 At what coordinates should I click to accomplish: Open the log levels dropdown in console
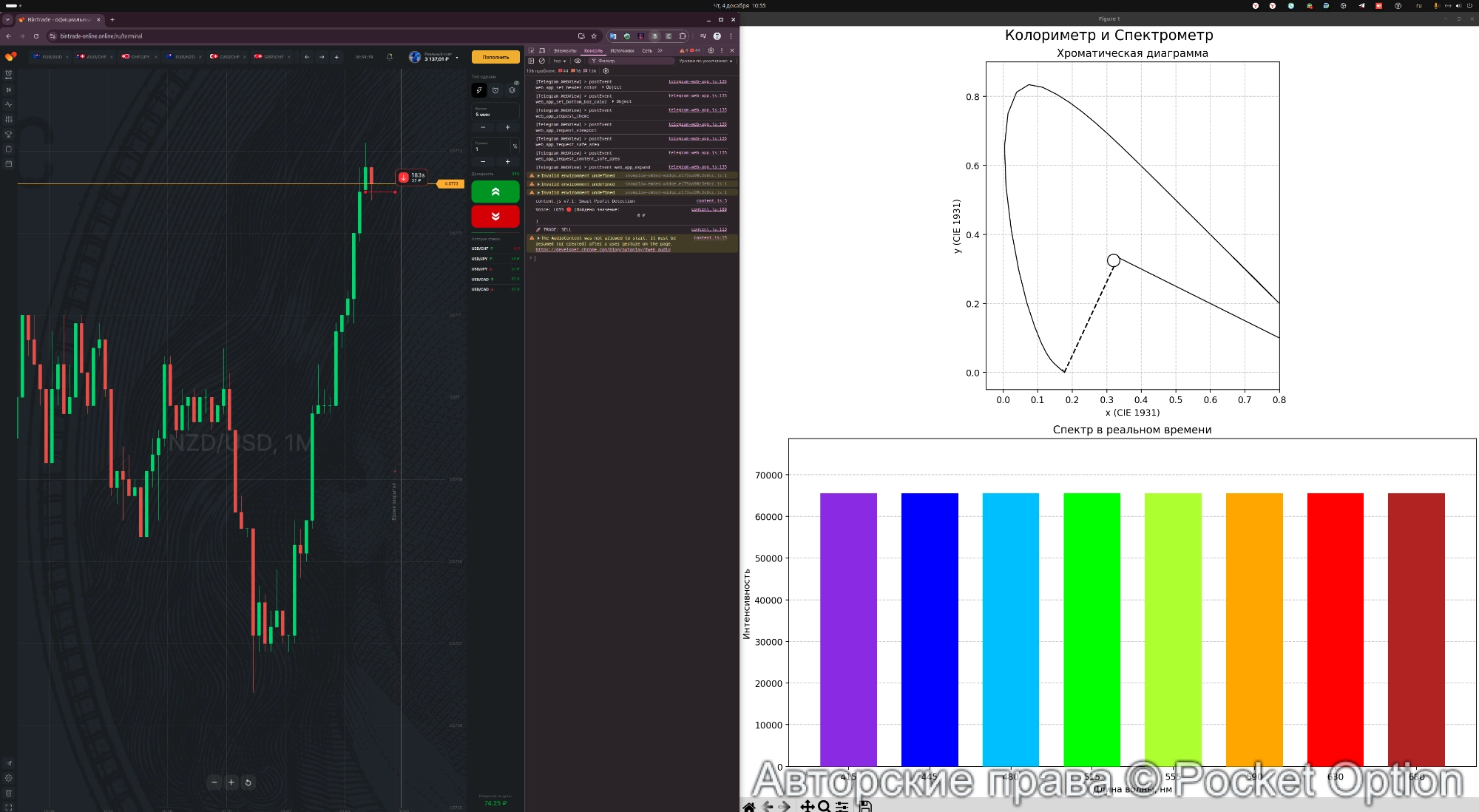point(705,61)
